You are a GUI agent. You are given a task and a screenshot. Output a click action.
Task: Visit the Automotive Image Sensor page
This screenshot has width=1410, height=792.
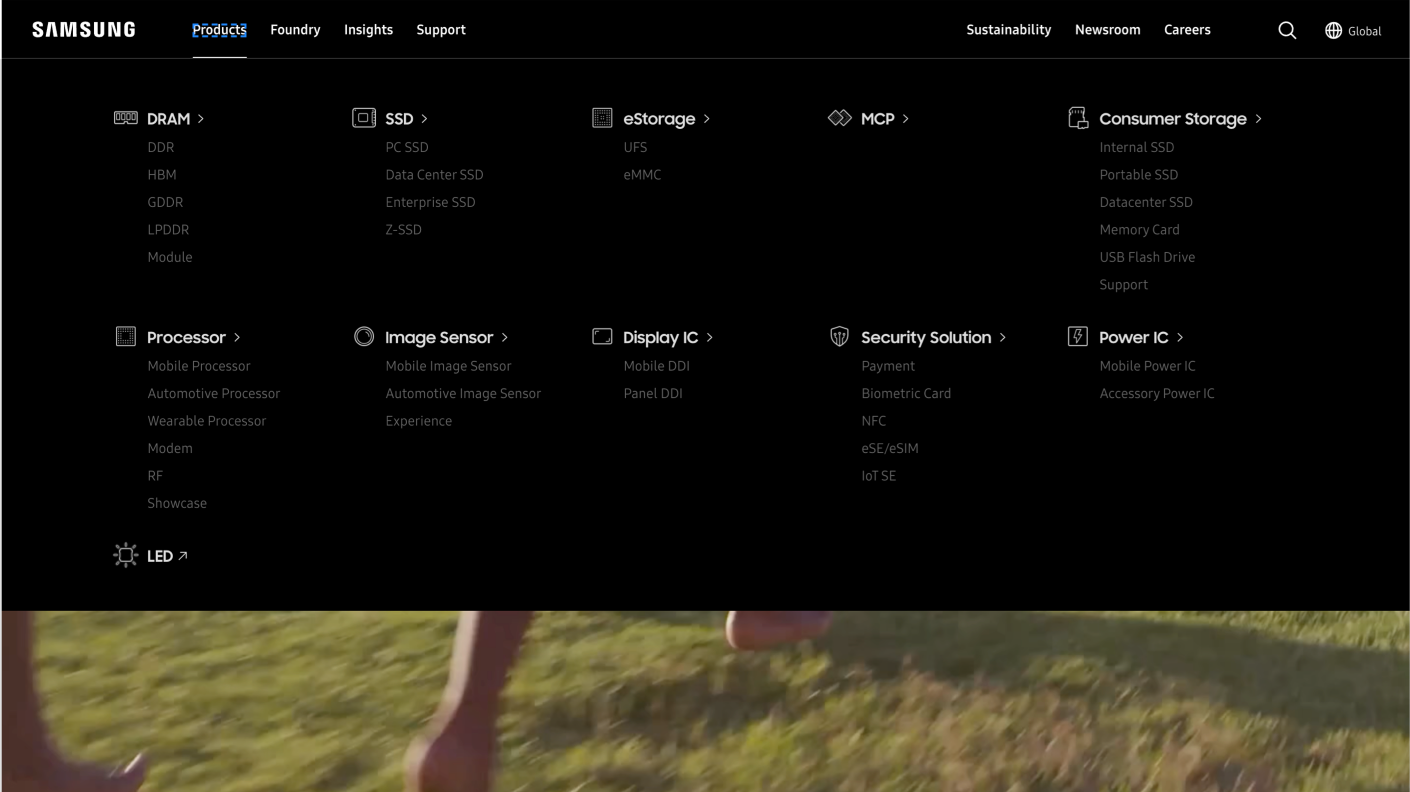(x=463, y=394)
